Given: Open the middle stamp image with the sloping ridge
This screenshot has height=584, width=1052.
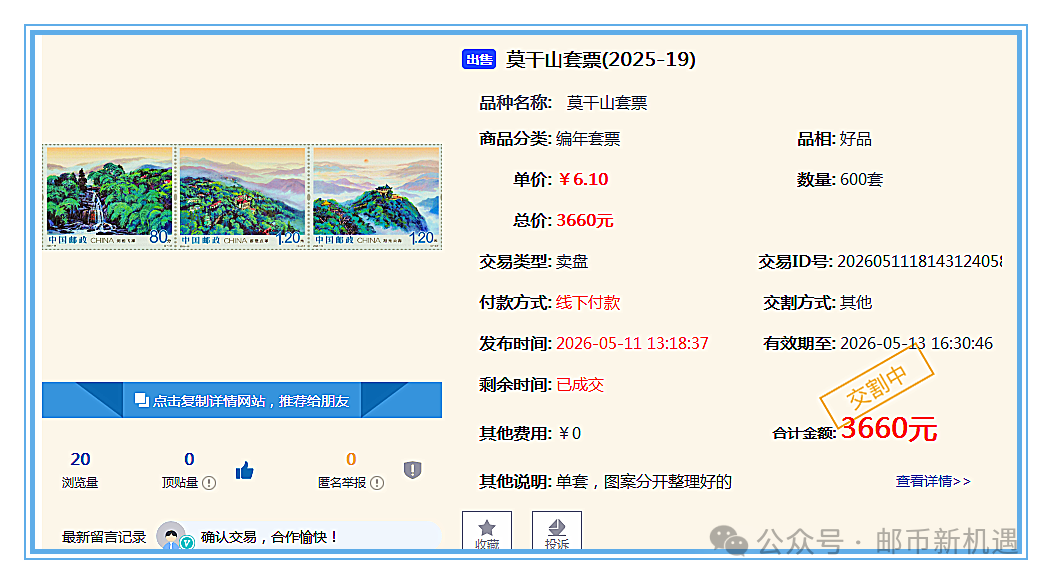Looking at the screenshot, I should coord(242,197).
